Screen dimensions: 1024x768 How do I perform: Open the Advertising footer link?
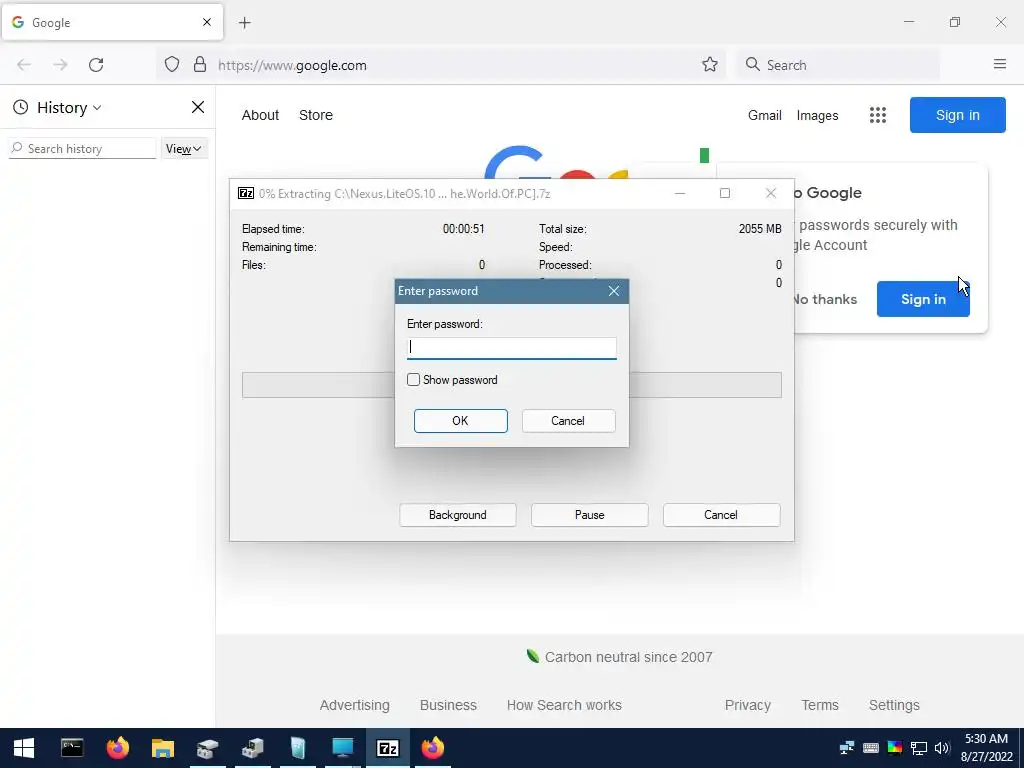tap(354, 705)
